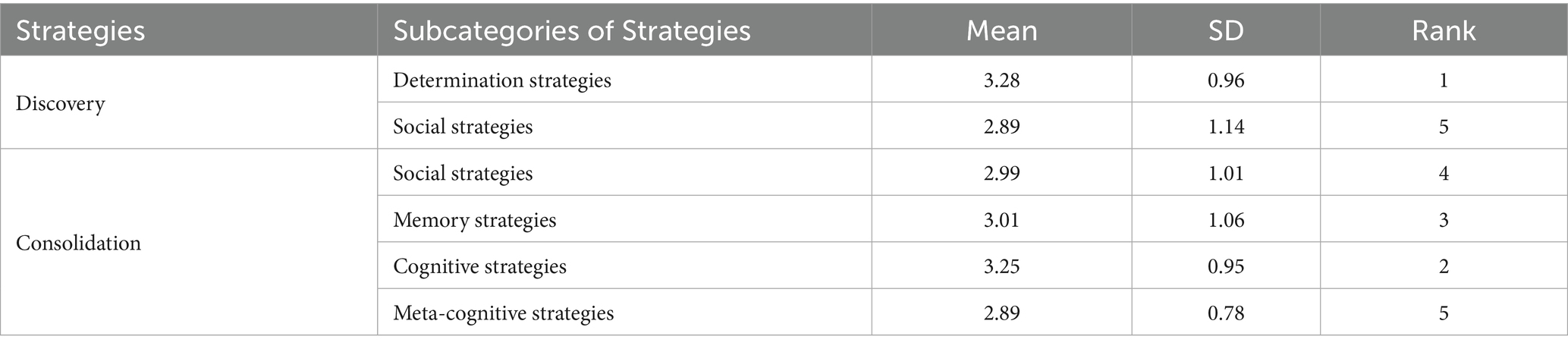Click the Strategies column header
The image size is (1568, 349).
(80, 31)
